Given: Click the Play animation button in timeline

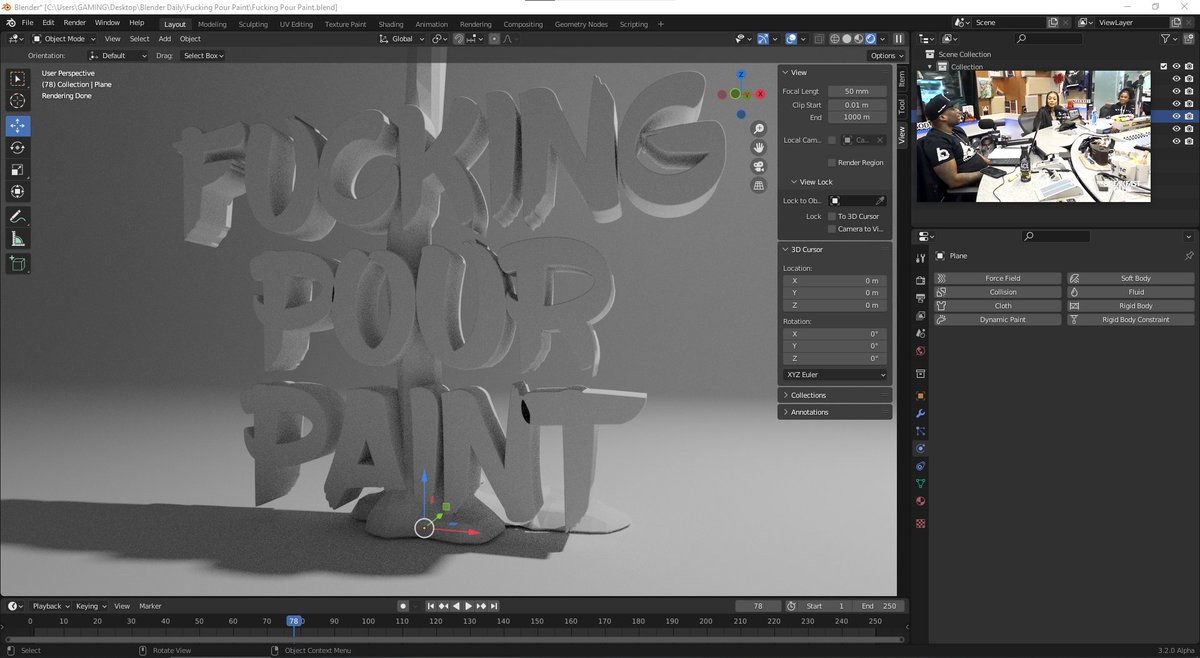Looking at the screenshot, I should coord(468,606).
